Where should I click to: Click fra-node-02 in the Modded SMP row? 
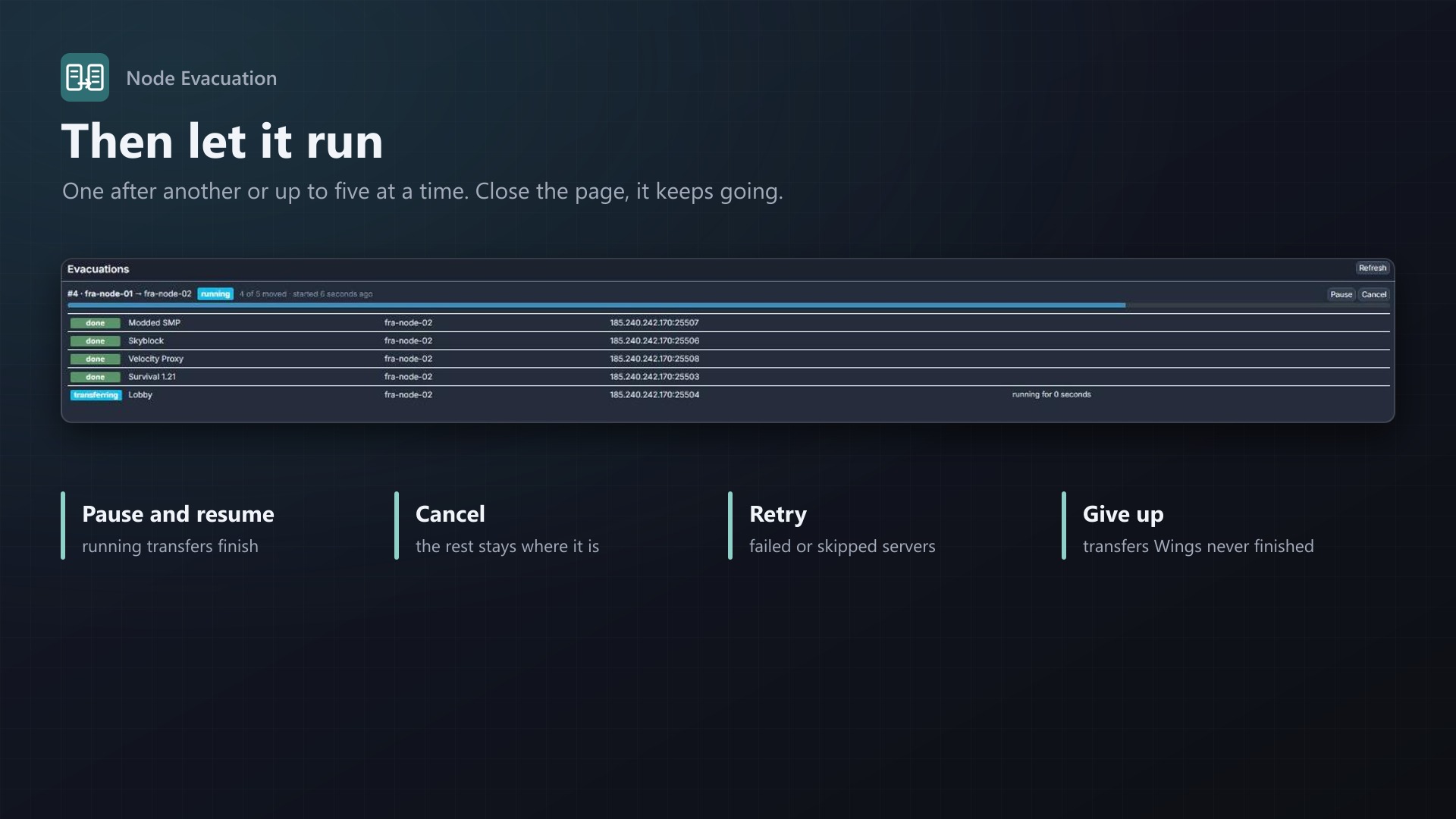[408, 323]
